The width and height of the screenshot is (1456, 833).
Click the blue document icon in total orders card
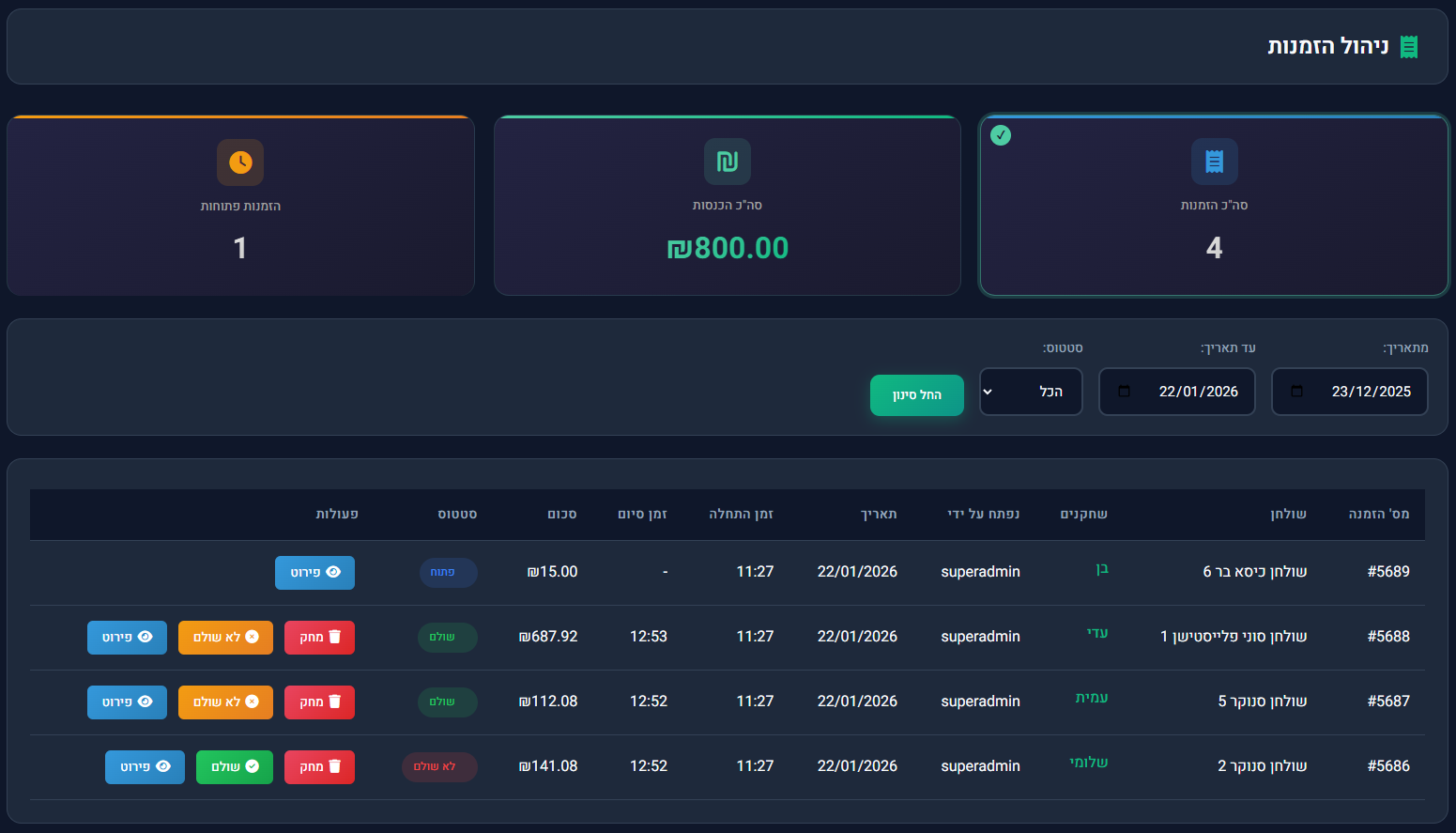coord(1214,162)
